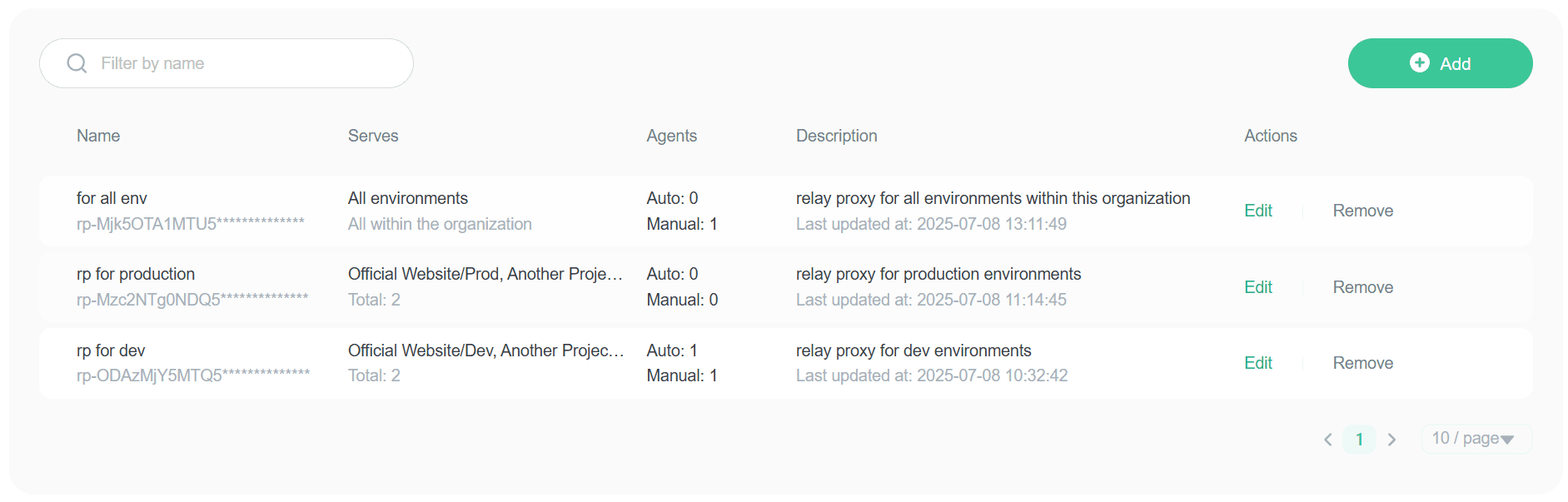Remove the "rp for production" relay proxy
This screenshot has width=1568, height=502.
1362,286
